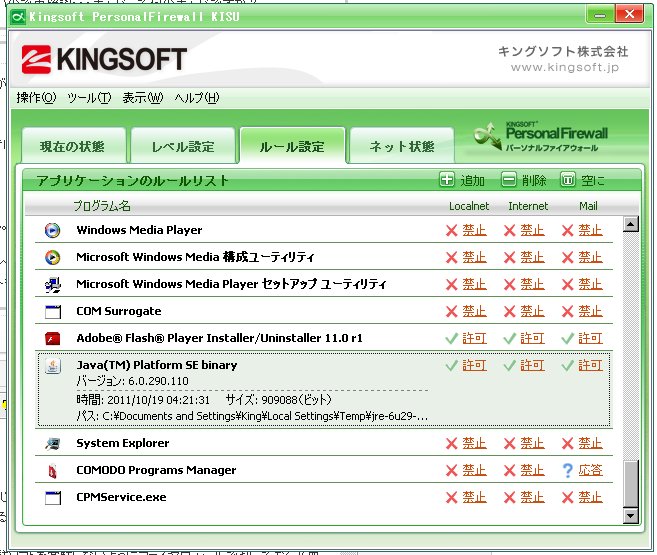Click the COM Surrogate window icon
The height and width of the screenshot is (555, 657).
click(x=53, y=312)
